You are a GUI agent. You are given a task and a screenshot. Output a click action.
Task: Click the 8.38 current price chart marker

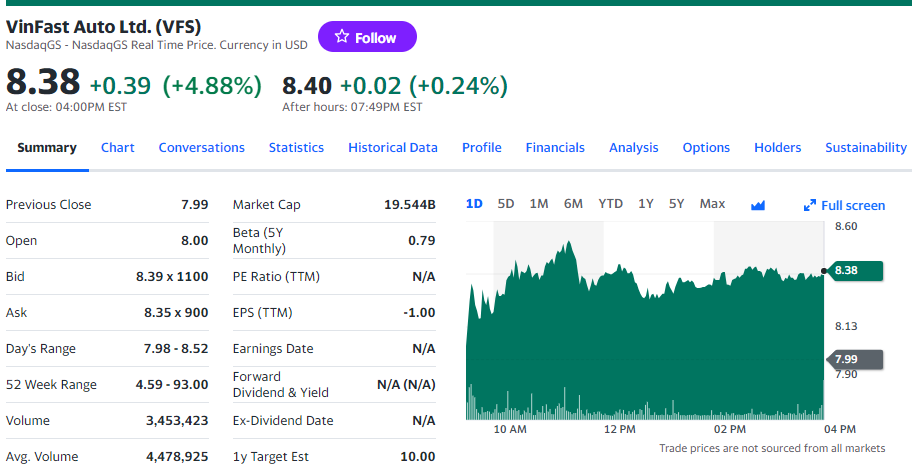pyautogui.click(x=855, y=270)
